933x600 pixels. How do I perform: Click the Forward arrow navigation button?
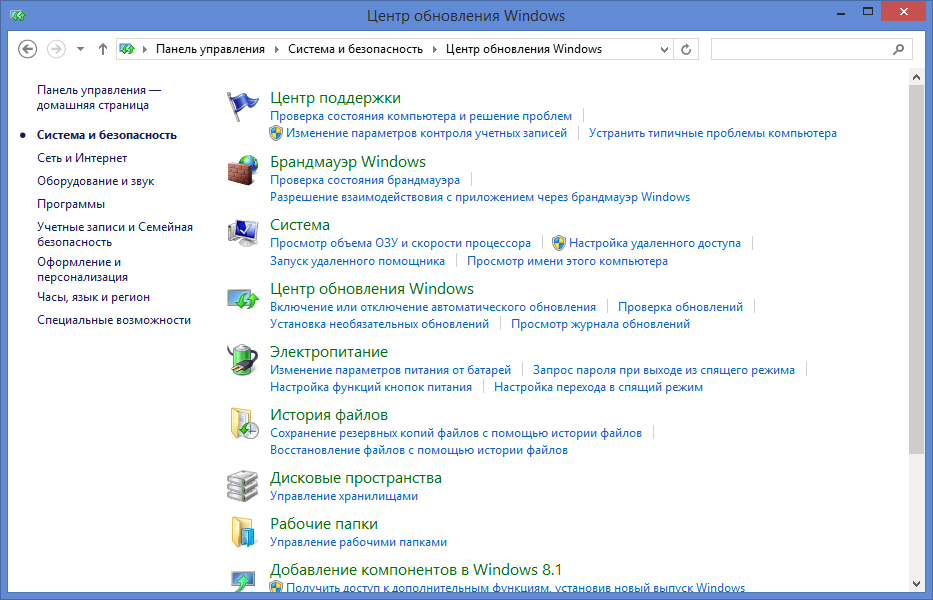coord(56,49)
